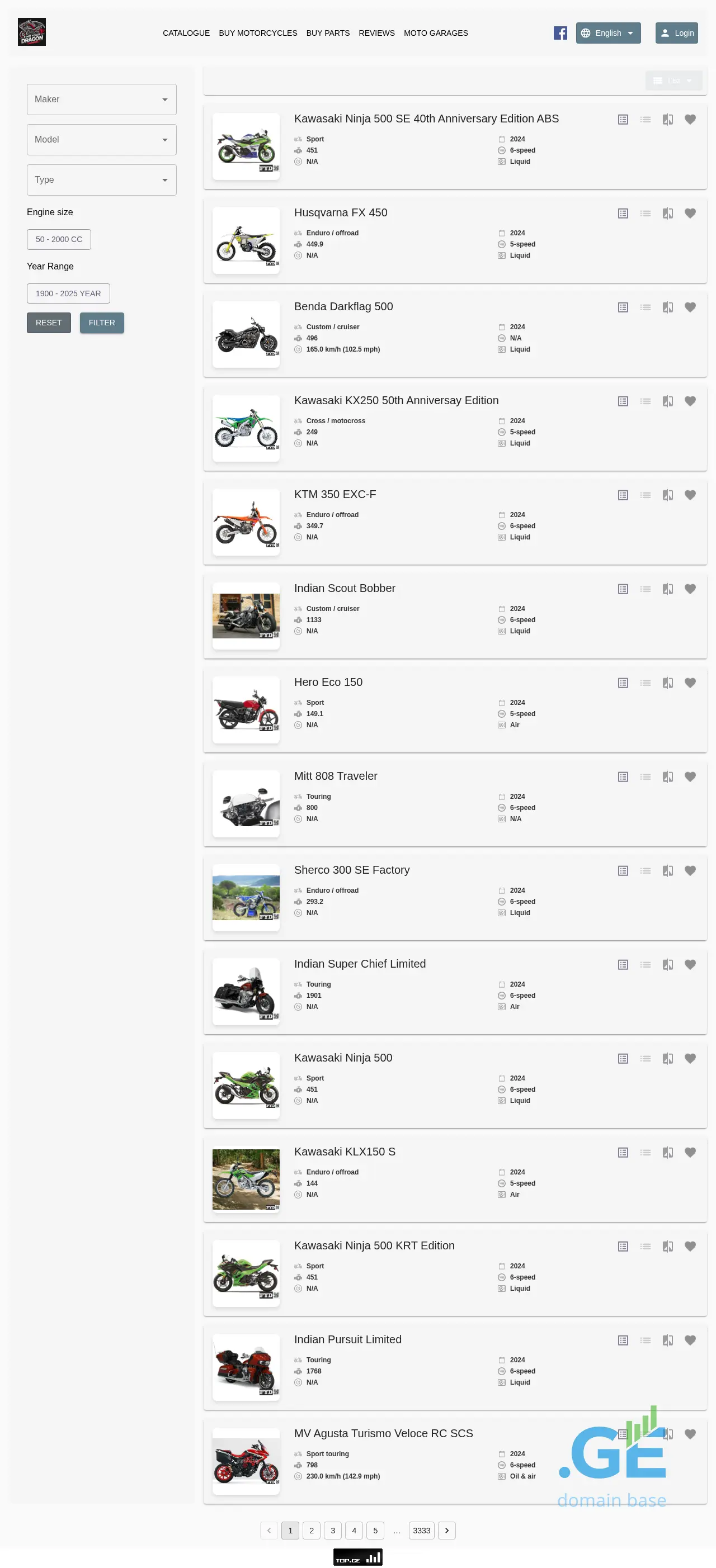Screen dimensions: 716x1568
Task: Add Mitt 808 Traveler to favorites
Action: pyautogui.click(x=690, y=776)
